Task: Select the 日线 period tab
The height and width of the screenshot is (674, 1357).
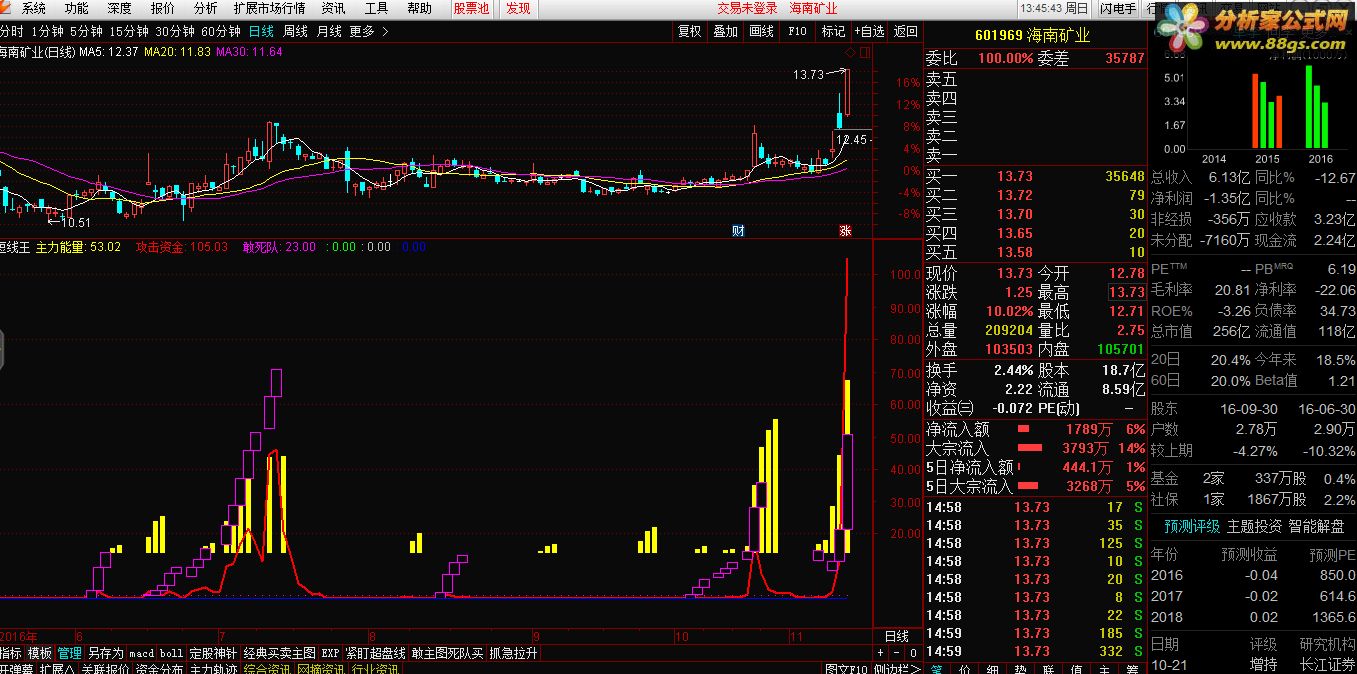Action: click(262, 31)
